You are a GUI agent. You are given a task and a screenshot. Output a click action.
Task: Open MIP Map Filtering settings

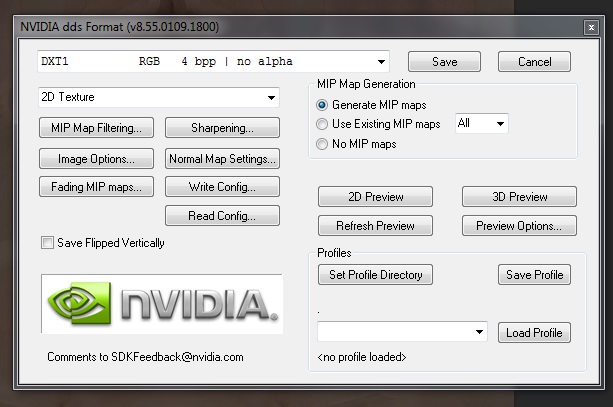coord(96,128)
